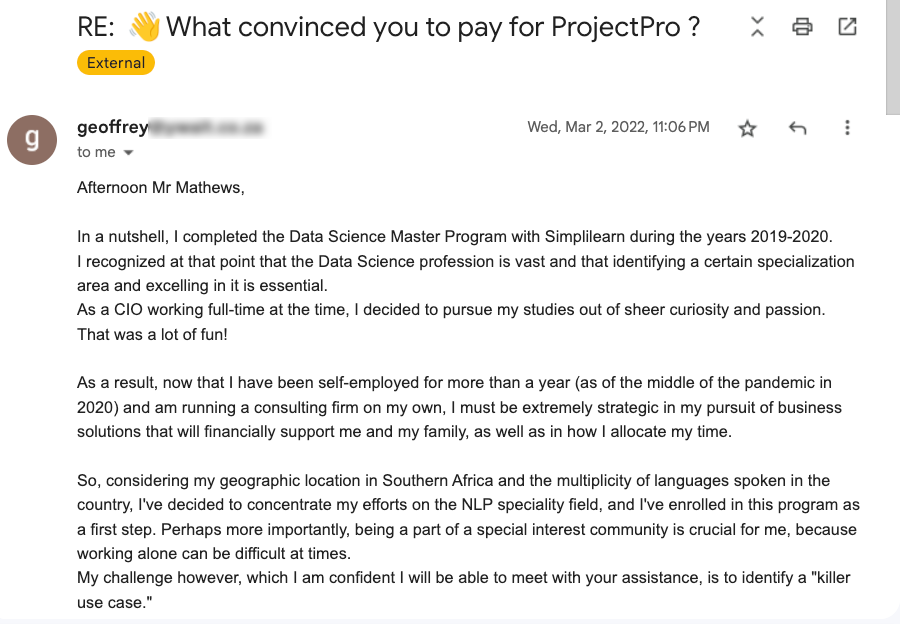This screenshot has width=900, height=624.
Task: Open the three-dot More options menu
Action: click(x=847, y=128)
